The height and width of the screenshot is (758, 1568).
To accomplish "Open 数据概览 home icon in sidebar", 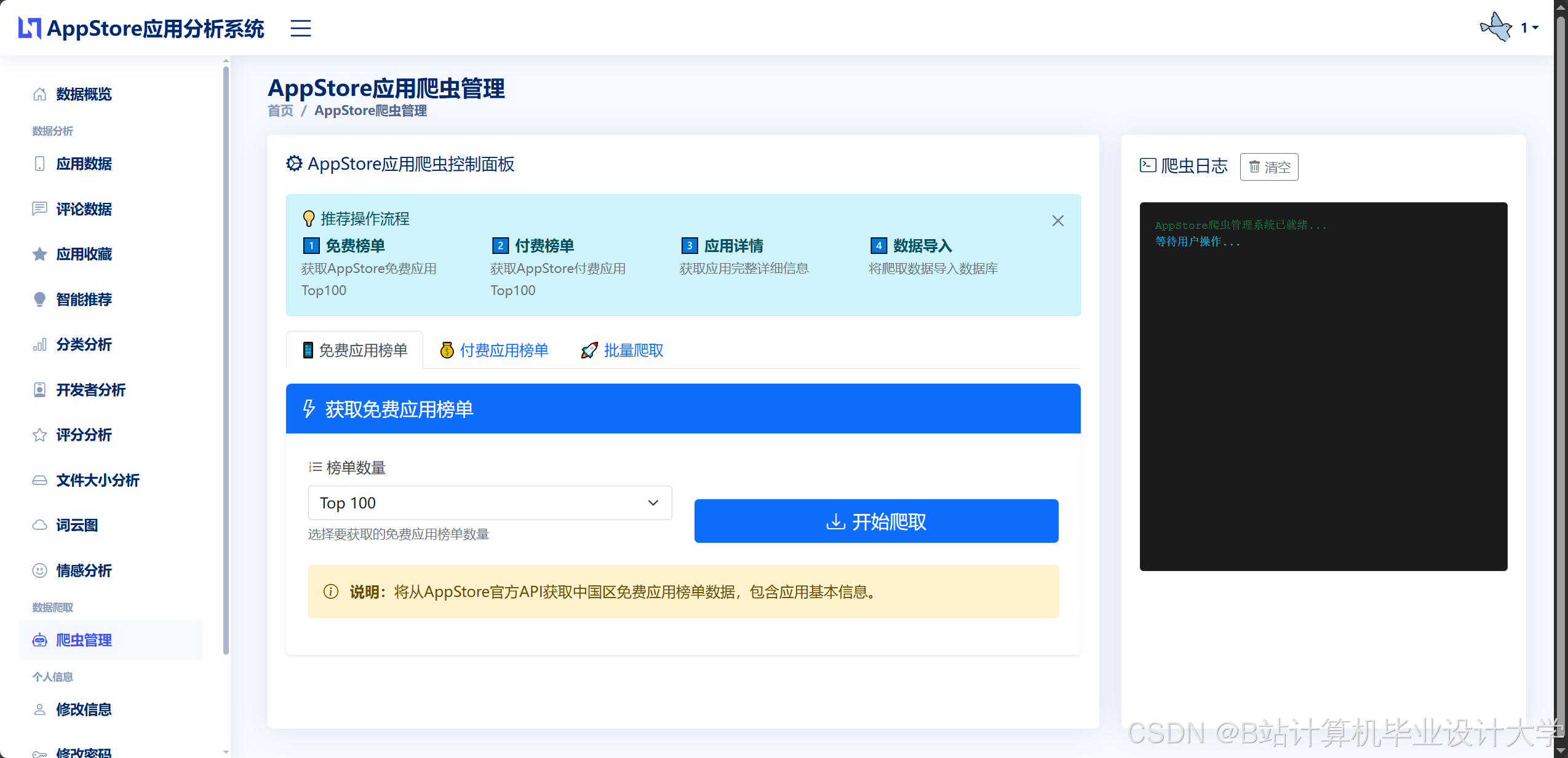I will (x=39, y=94).
